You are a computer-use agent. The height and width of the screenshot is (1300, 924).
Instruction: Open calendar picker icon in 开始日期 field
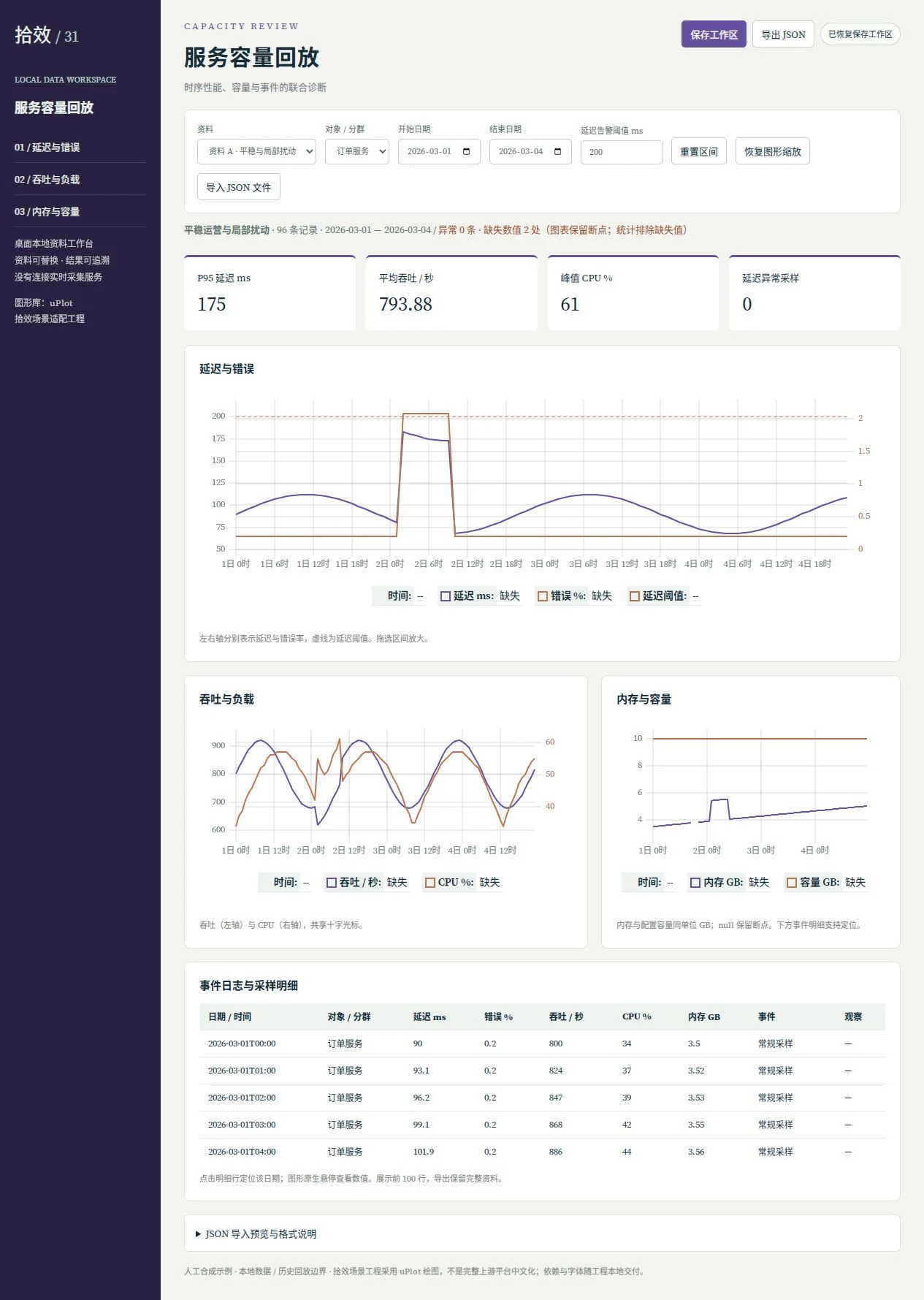[x=466, y=151]
